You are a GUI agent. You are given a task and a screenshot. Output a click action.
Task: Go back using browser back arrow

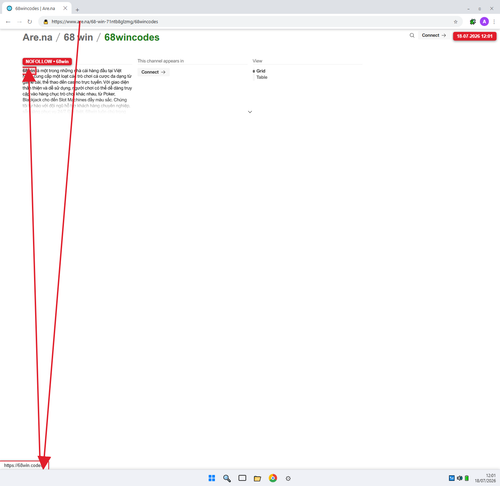tap(8, 22)
